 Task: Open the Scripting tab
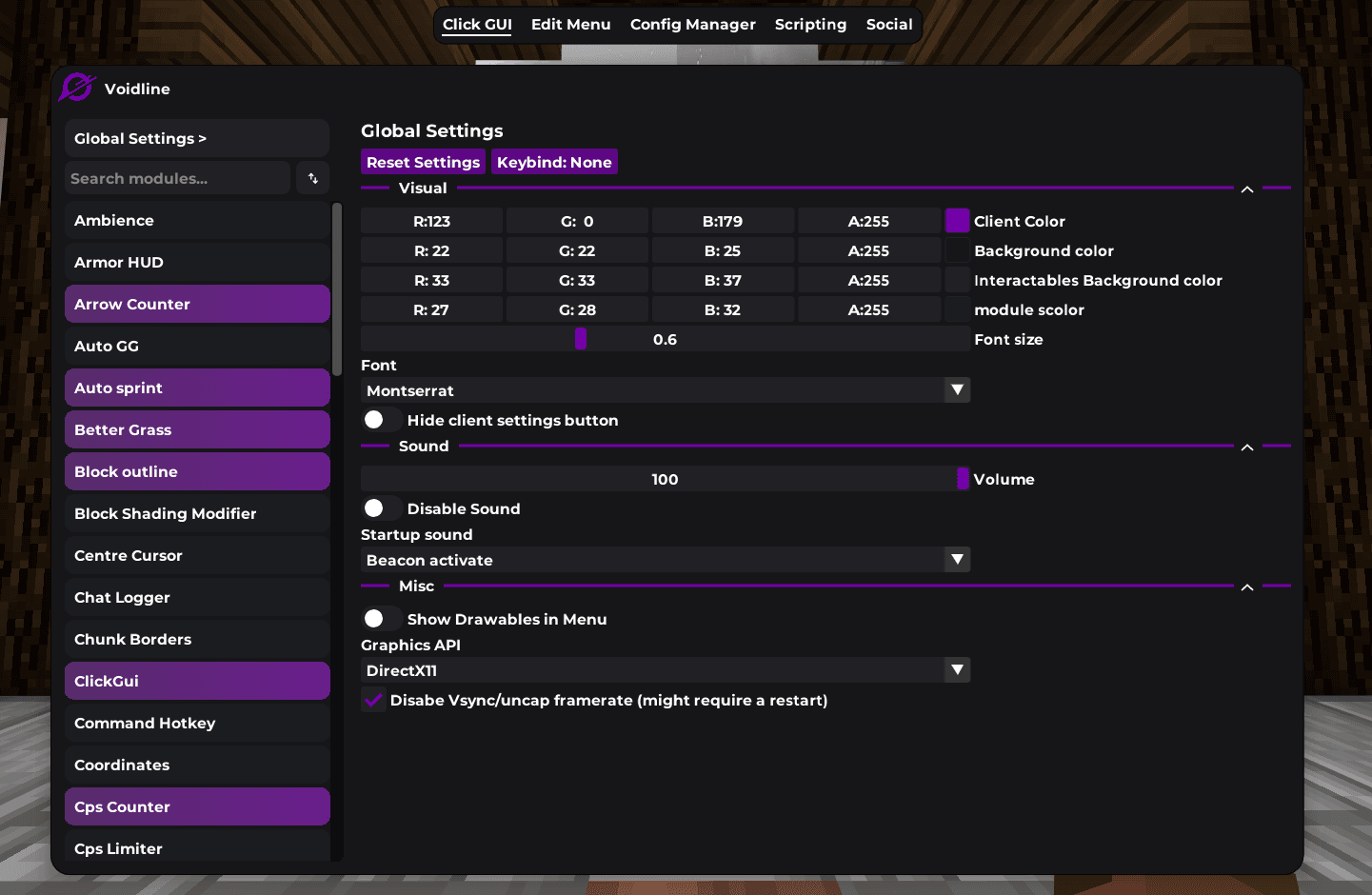click(810, 25)
